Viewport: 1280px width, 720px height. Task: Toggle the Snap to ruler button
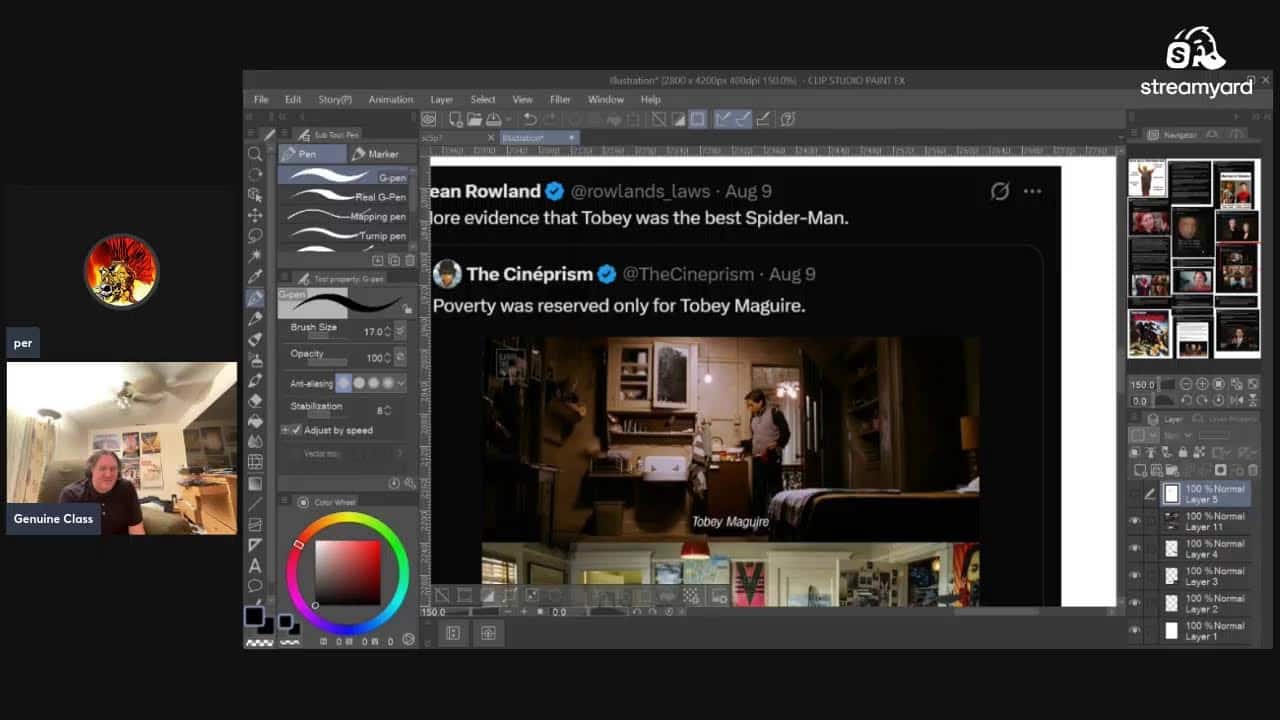click(723, 119)
